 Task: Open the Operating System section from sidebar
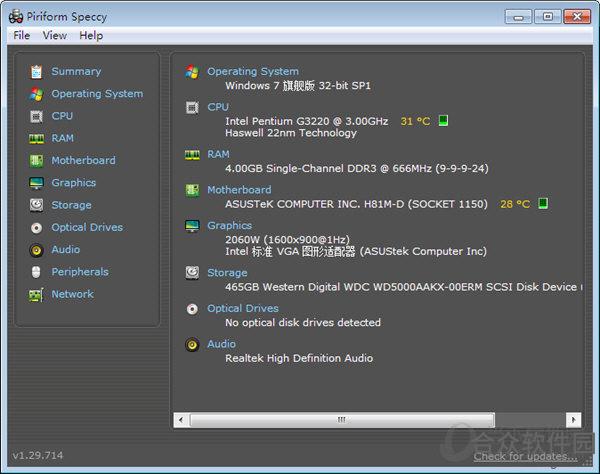pos(97,94)
